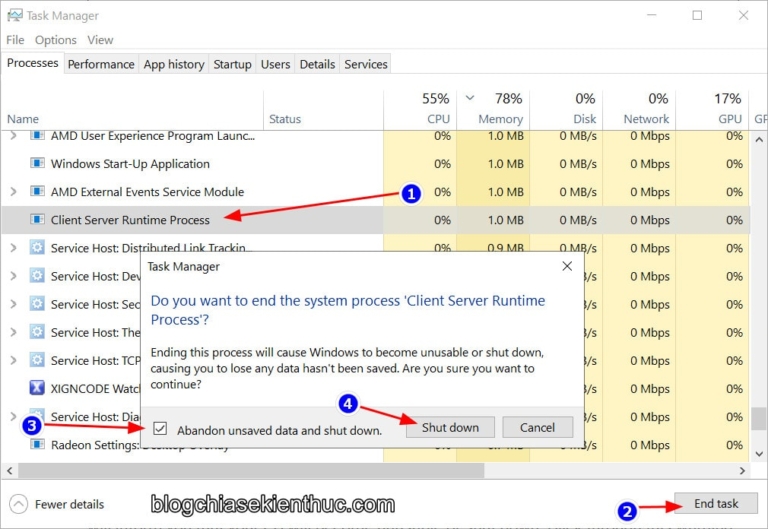Click Cancel in the confirmation dialog
The image size is (768, 529).
[x=537, y=427]
